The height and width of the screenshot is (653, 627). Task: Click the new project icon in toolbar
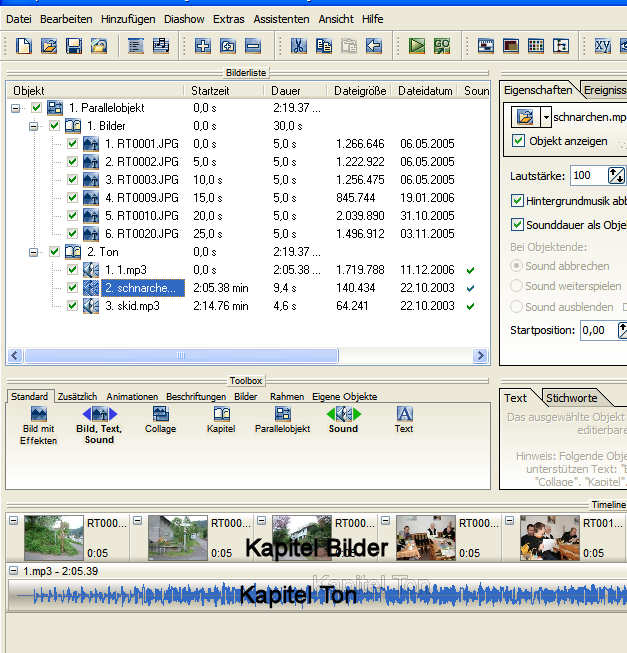click(x=22, y=46)
